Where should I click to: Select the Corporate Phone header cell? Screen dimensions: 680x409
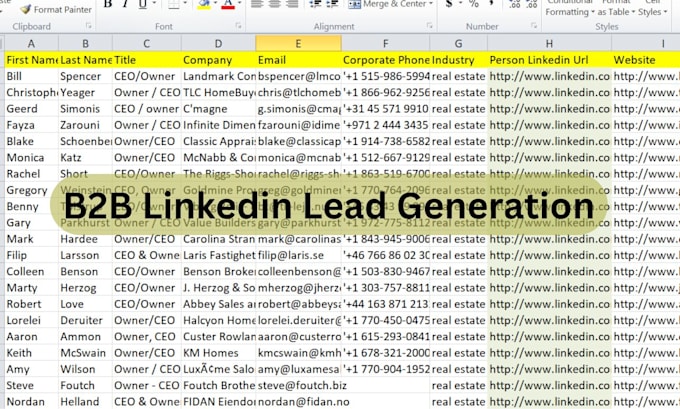click(386, 60)
